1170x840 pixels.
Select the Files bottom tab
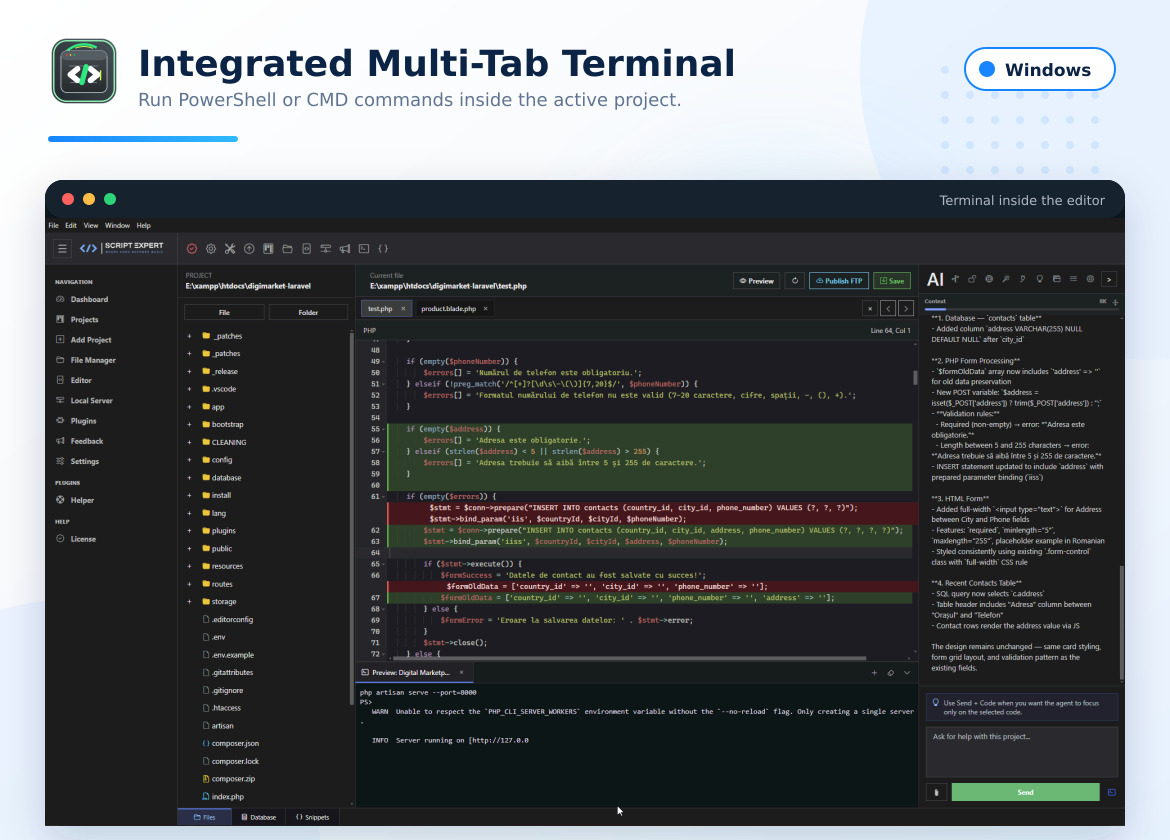(204, 818)
